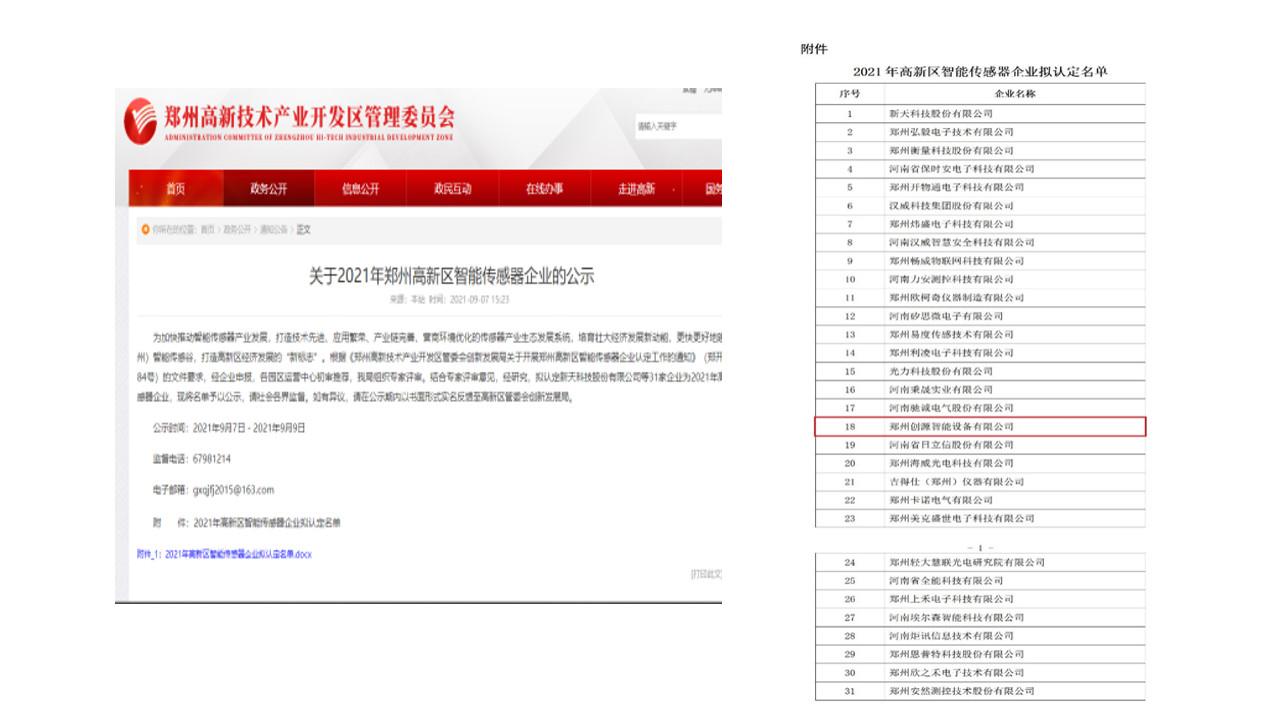The width and height of the screenshot is (1273, 716).
Task: Click row 河南汉威智慧安全科技有限公司
Action: point(980,242)
